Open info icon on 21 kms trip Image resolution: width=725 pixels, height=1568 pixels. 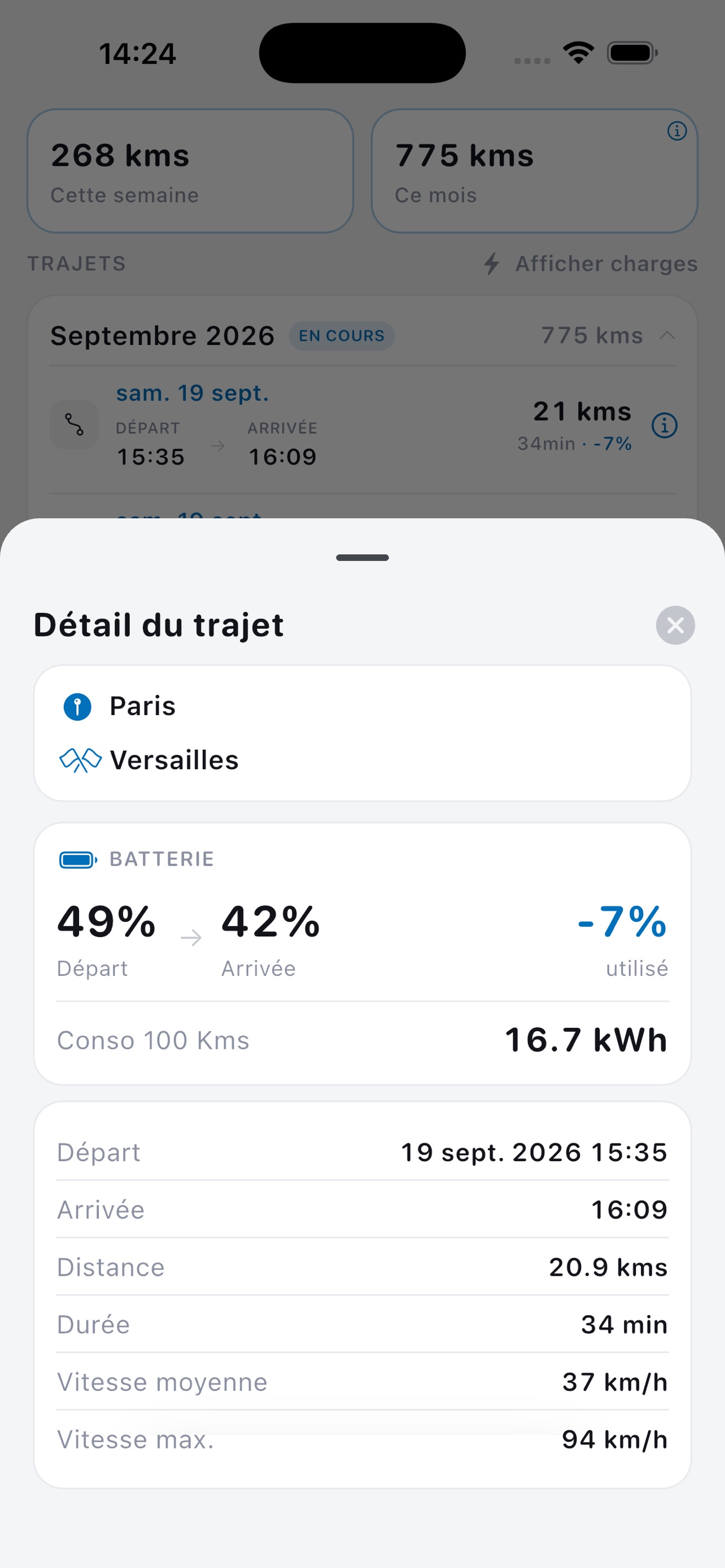pos(664,425)
